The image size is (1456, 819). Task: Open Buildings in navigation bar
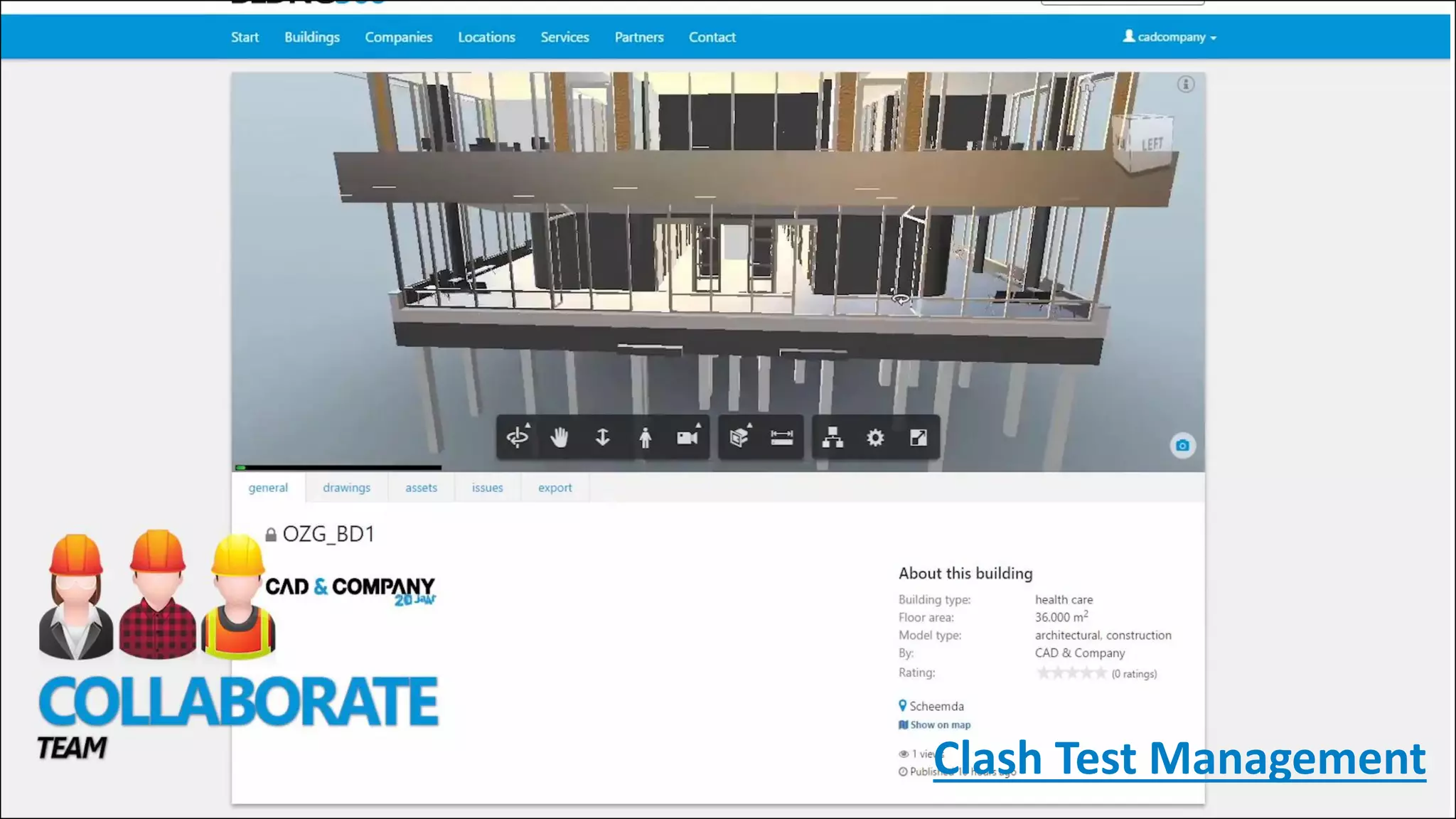312,37
